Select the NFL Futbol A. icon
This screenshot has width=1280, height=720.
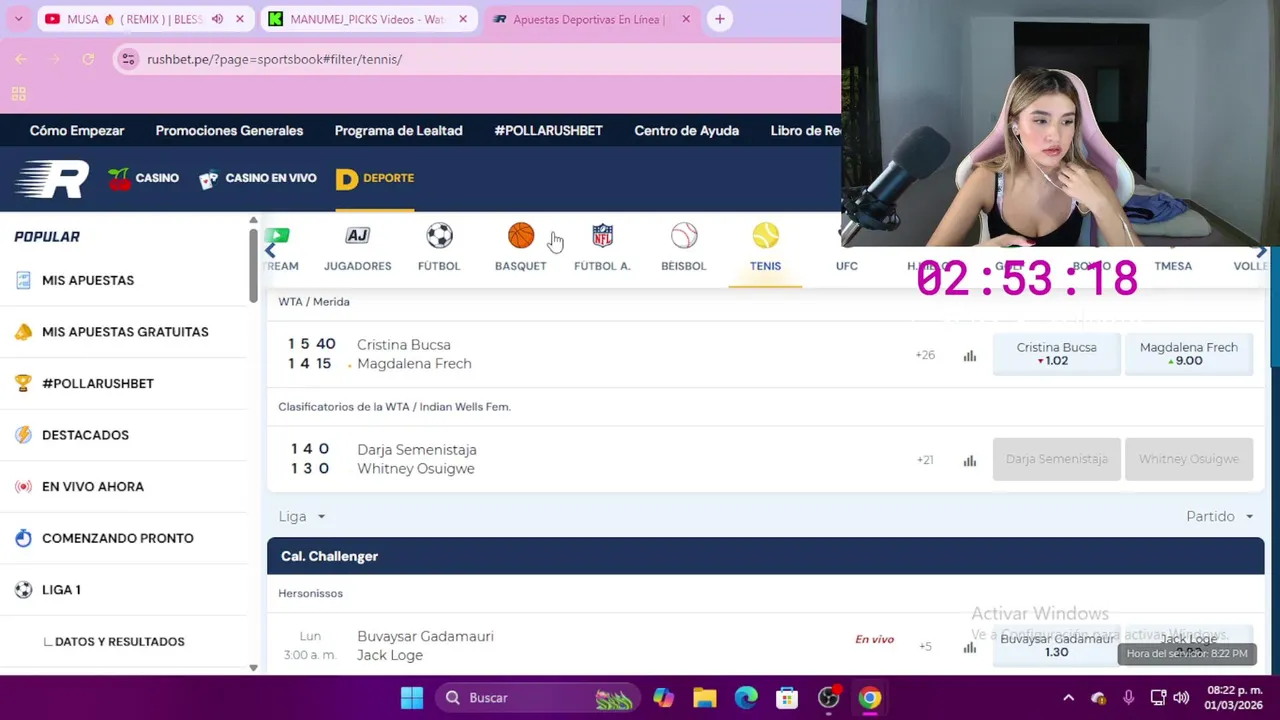point(602,236)
